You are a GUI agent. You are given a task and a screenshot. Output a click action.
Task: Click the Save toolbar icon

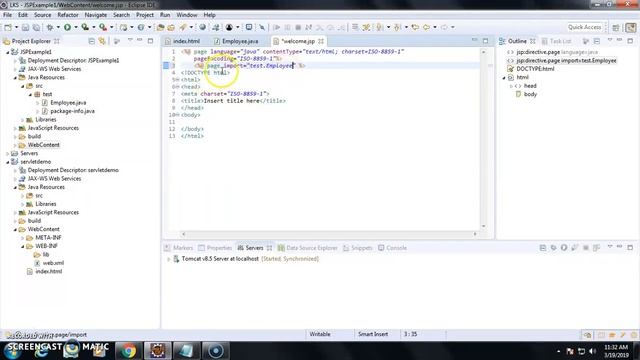tap(25, 27)
